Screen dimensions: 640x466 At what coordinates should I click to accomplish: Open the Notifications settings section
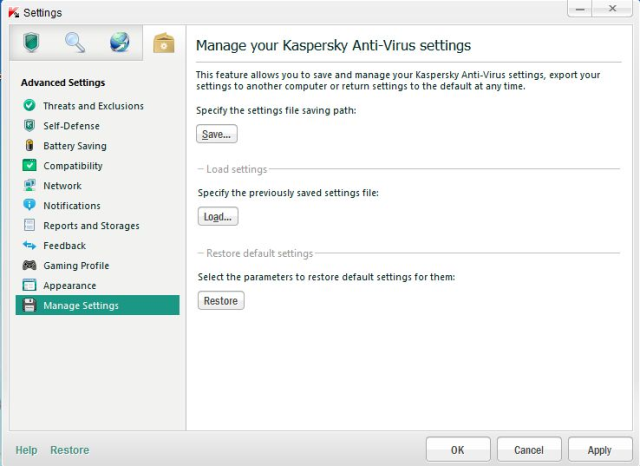point(71,206)
